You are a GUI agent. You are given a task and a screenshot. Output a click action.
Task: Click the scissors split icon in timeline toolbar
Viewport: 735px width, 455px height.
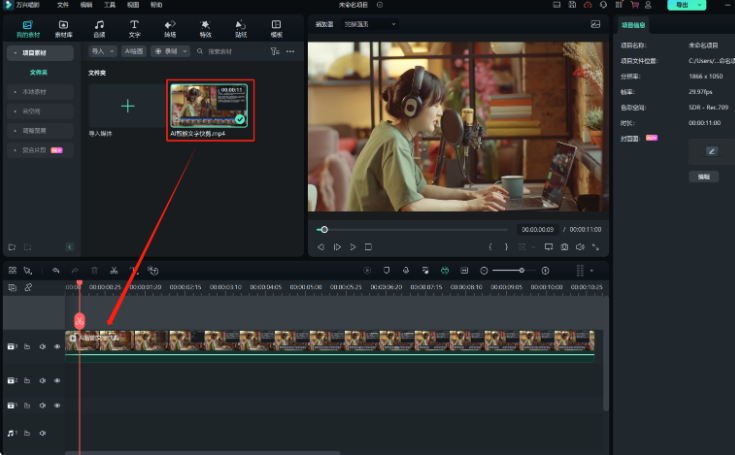[114, 270]
